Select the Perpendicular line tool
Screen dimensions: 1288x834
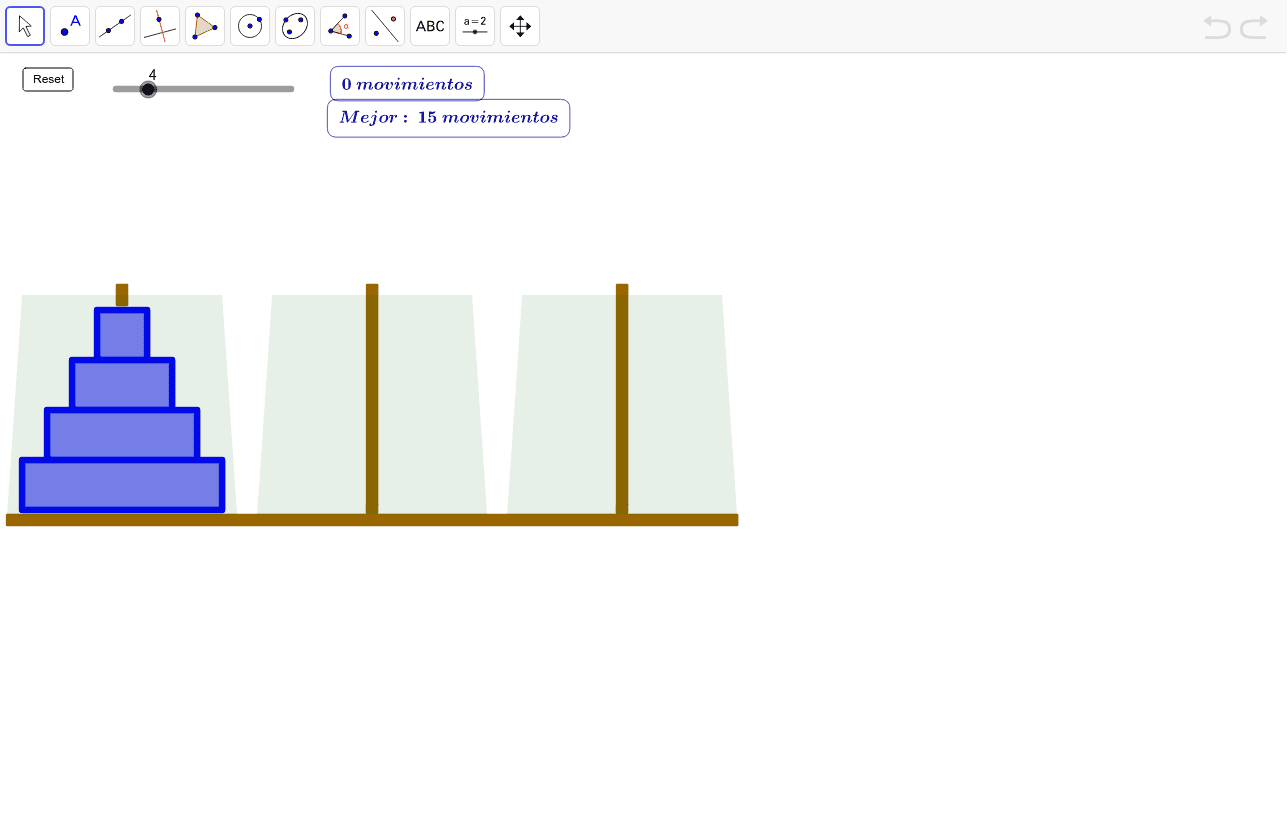(160, 26)
